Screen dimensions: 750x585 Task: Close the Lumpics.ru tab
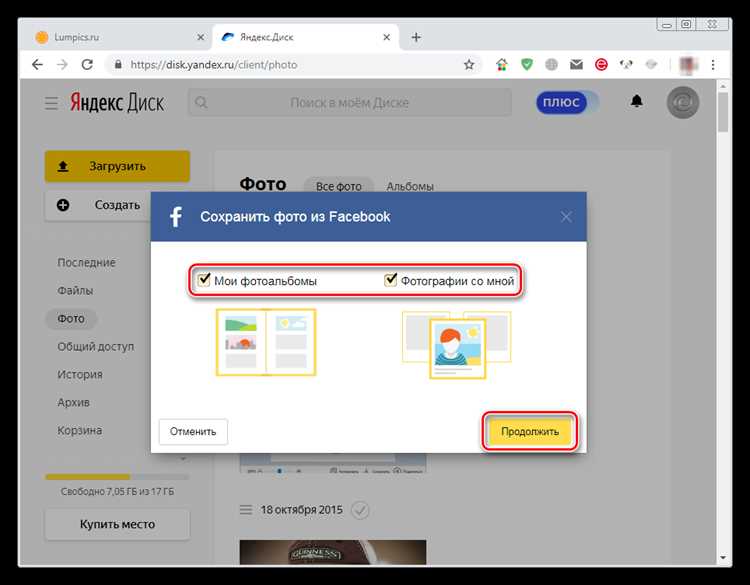click(x=201, y=37)
